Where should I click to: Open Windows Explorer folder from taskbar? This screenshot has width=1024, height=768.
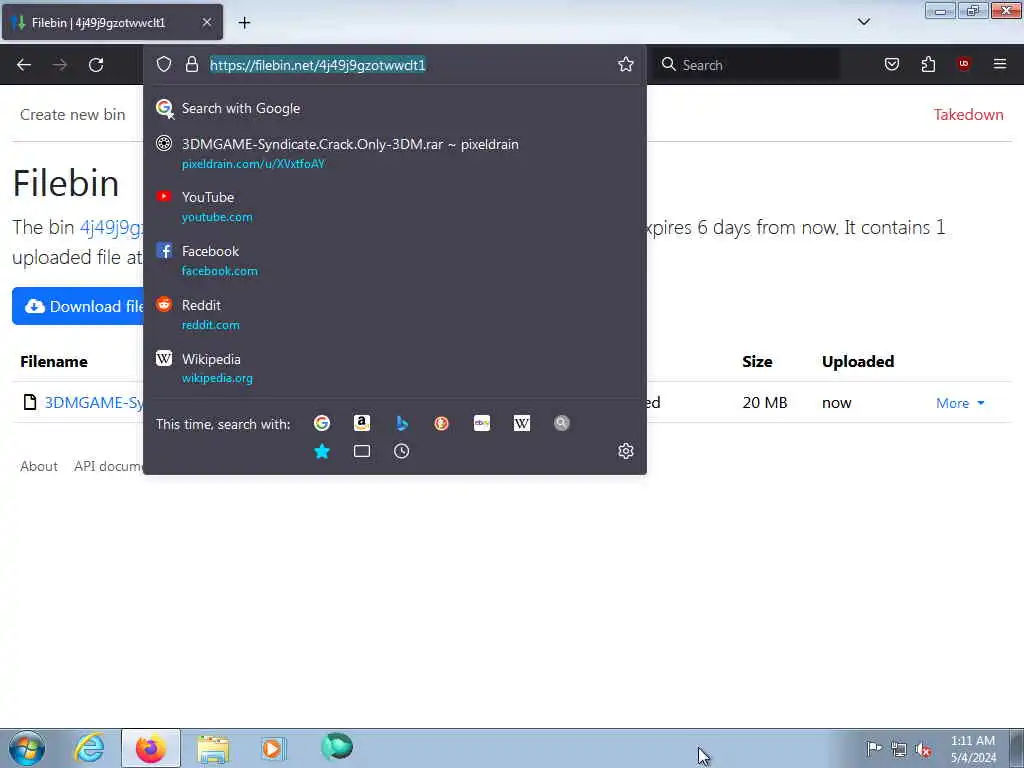click(x=213, y=748)
